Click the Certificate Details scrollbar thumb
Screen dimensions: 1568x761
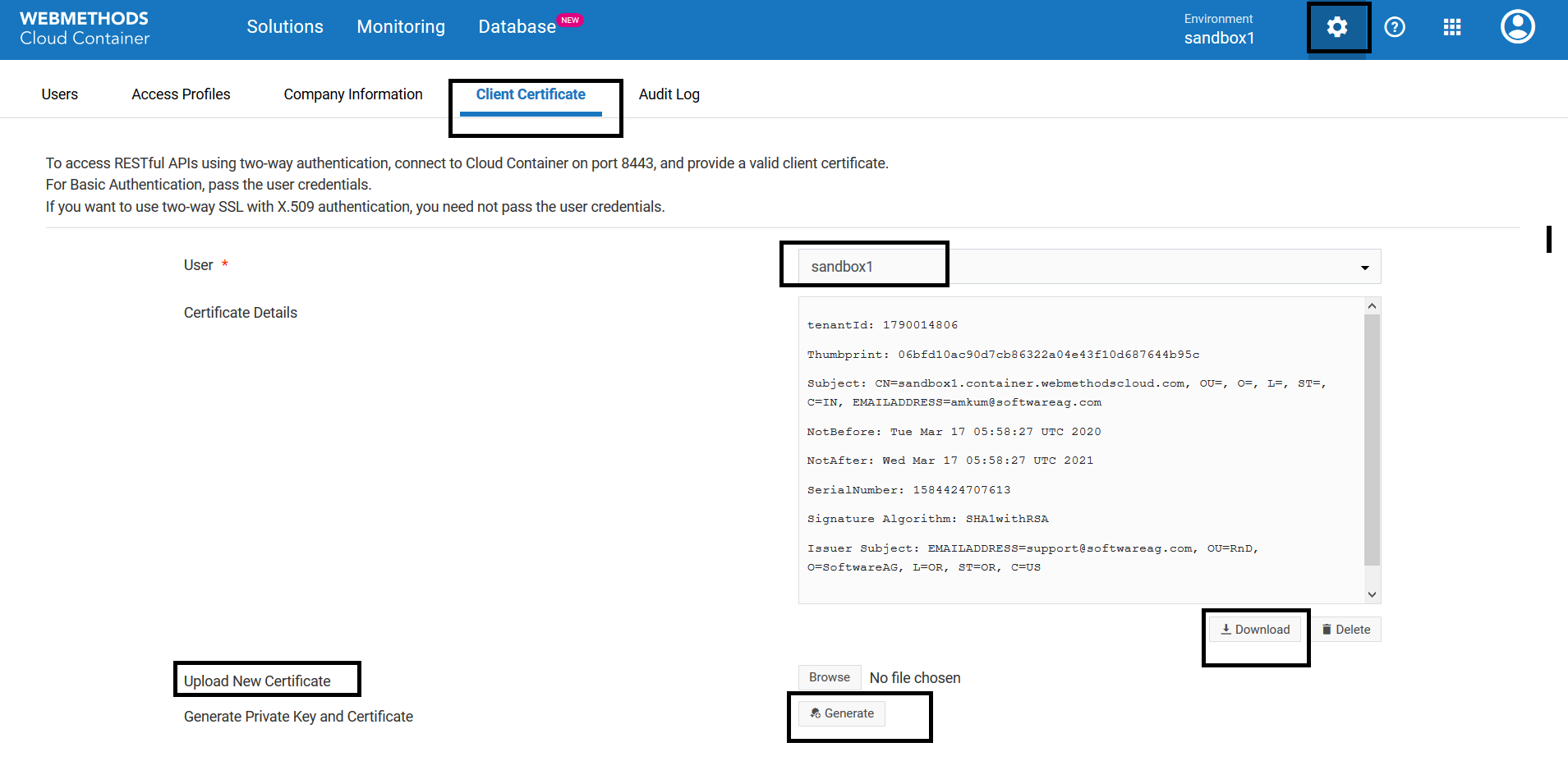(x=1372, y=440)
